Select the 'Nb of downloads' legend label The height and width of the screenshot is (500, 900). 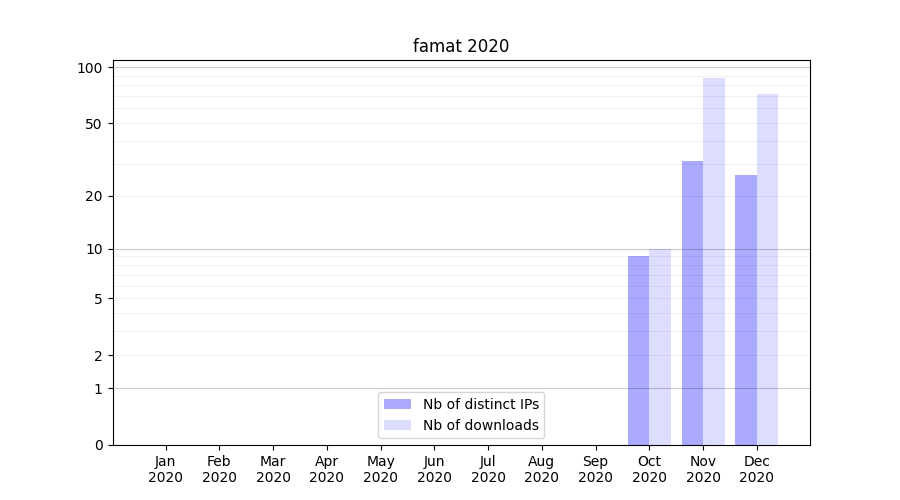pyautogui.click(x=481, y=425)
